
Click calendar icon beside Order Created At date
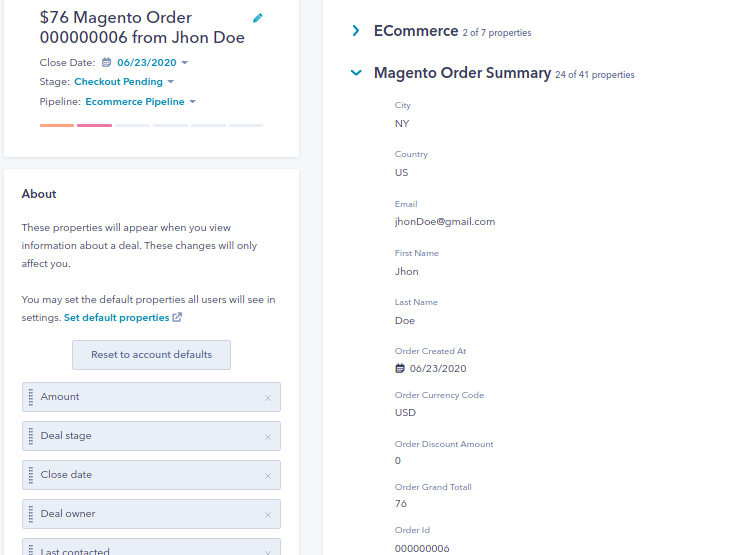click(400, 368)
